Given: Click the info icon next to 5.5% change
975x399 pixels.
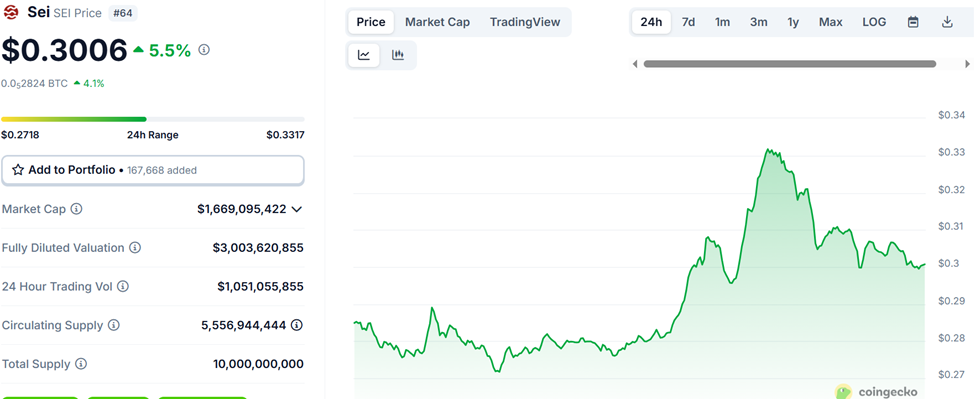Looking at the screenshot, I should point(204,50).
